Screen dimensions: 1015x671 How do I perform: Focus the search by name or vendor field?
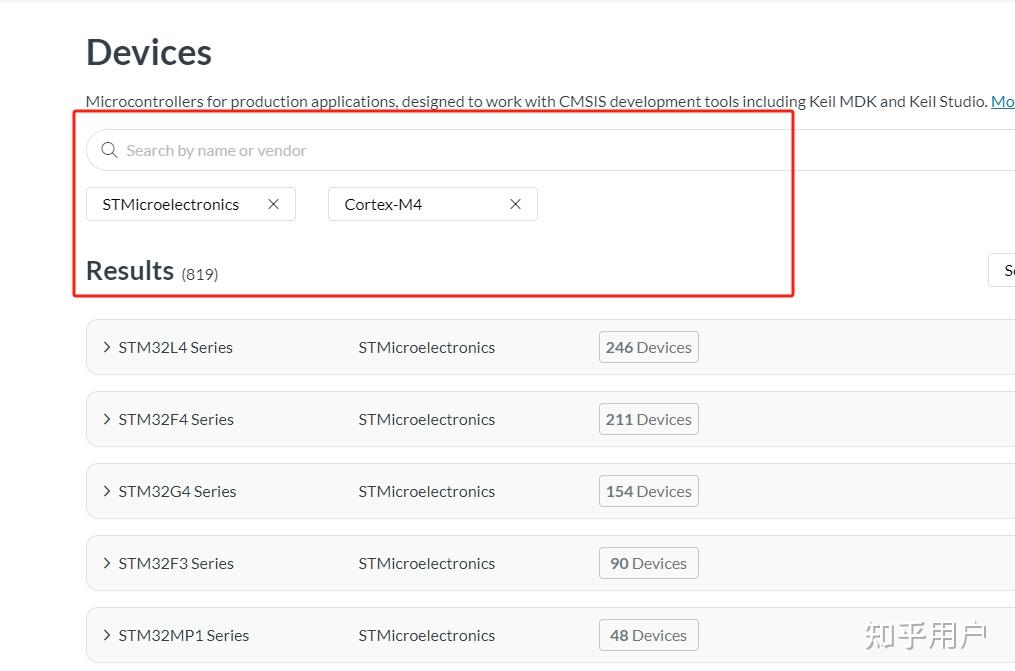(500, 150)
